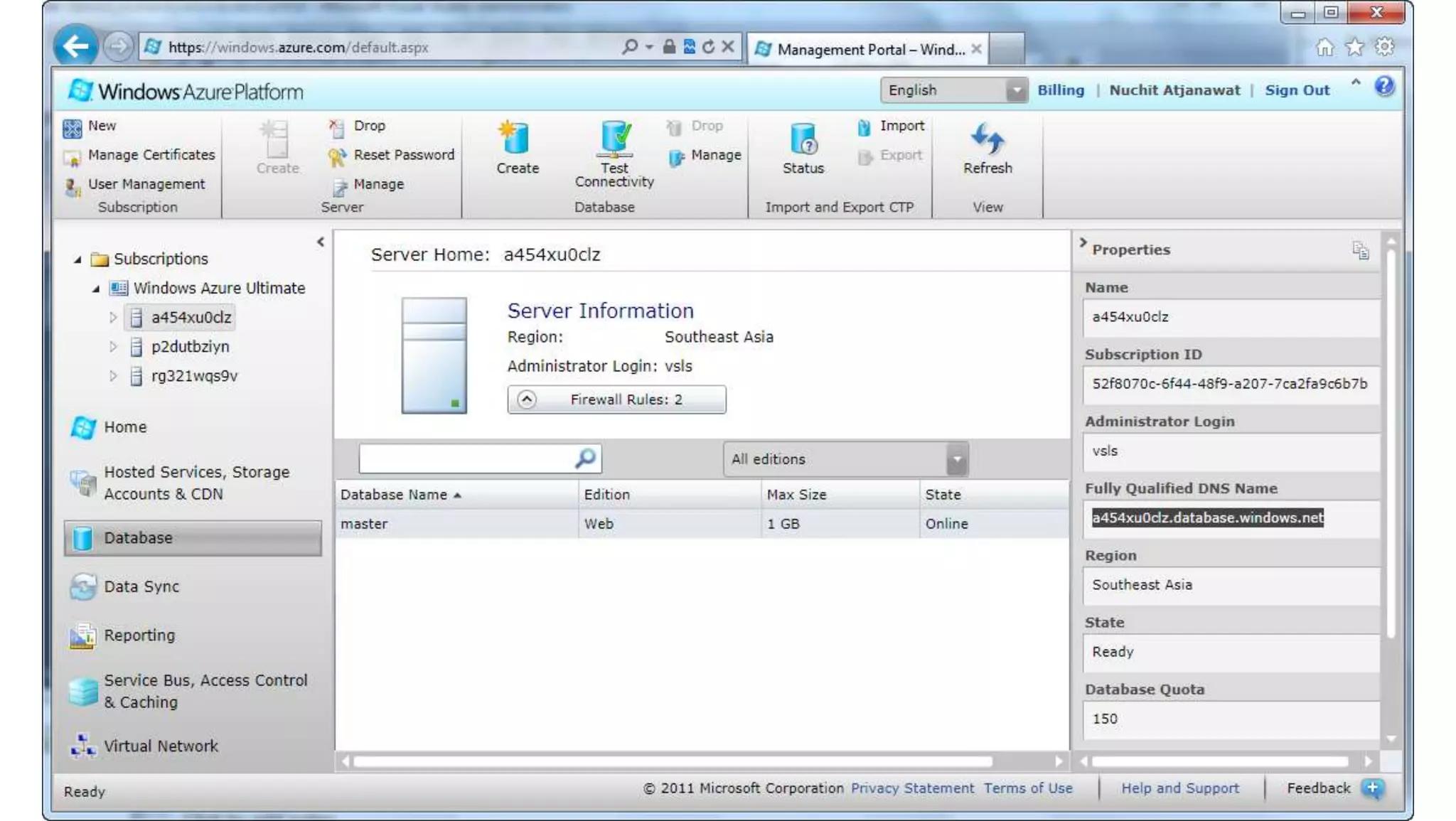Click the Refresh view icon
This screenshot has height=821, width=1456.
(987, 139)
